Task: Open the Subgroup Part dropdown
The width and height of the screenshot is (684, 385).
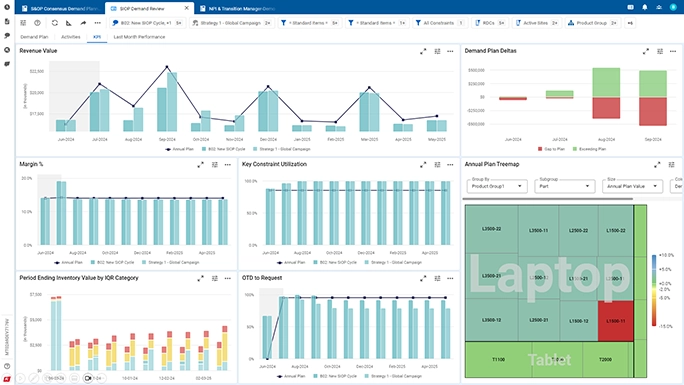Action: (564, 186)
